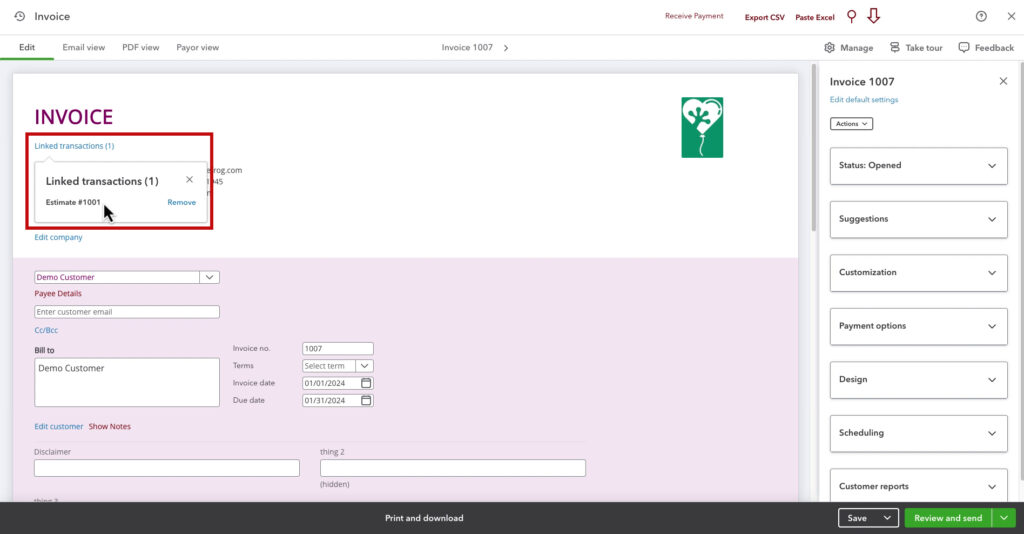
Task: Click the Disclaimer input field
Action: click(x=167, y=468)
